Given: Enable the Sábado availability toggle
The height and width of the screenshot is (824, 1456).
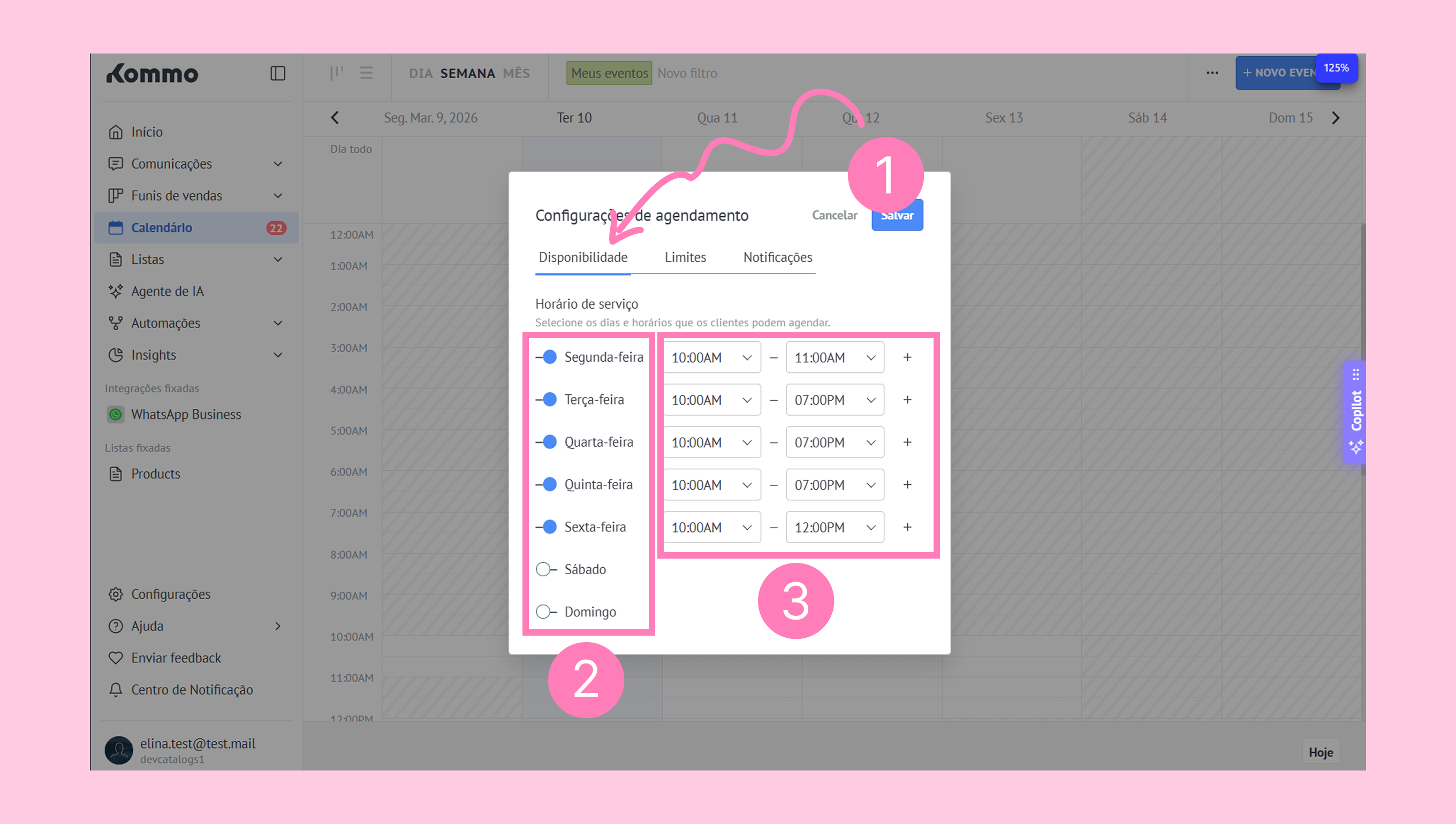Looking at the screenshot, I should pos(547,569).
